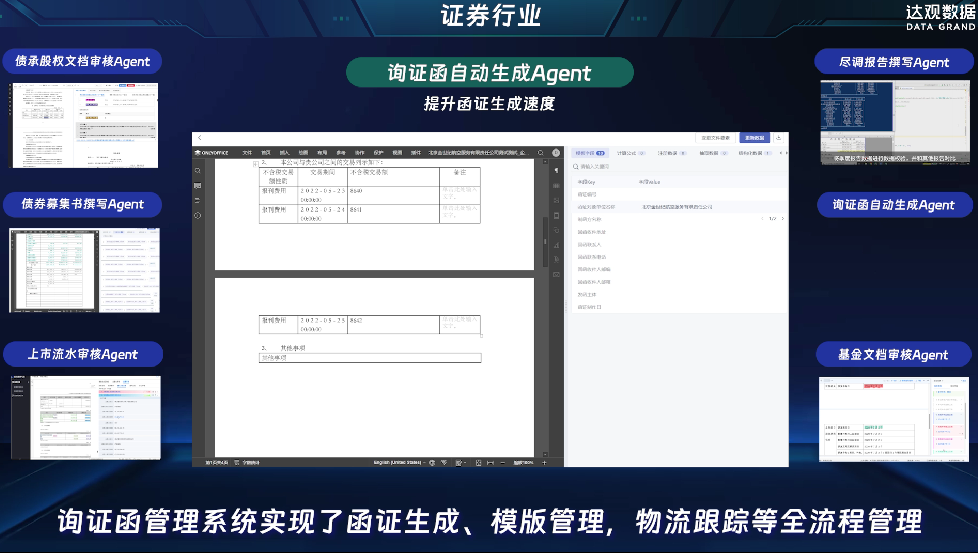Open the 文件 menu in ONLYOFFICE
The image size is (978, 553).
[x=247, y=153]
